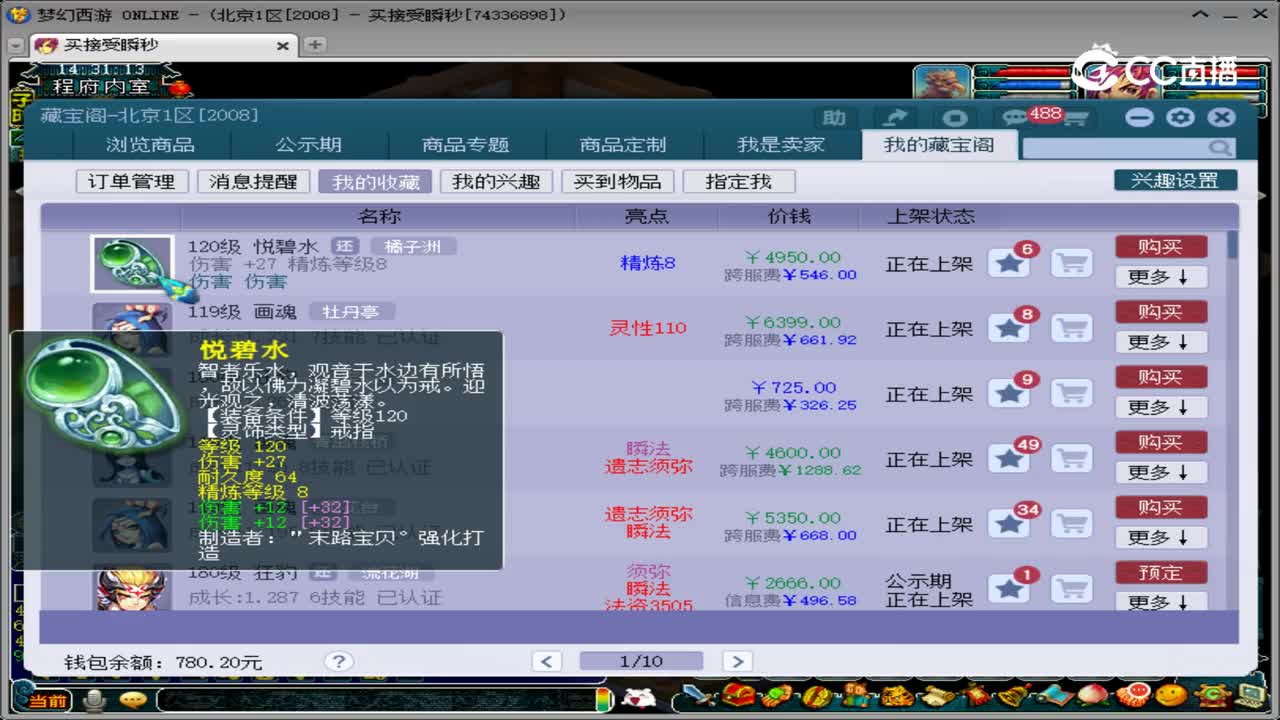This screenshot has height=720, width=1280.
Task: Select the 我的藏宝阁 tab
Action: coord(939,145)
